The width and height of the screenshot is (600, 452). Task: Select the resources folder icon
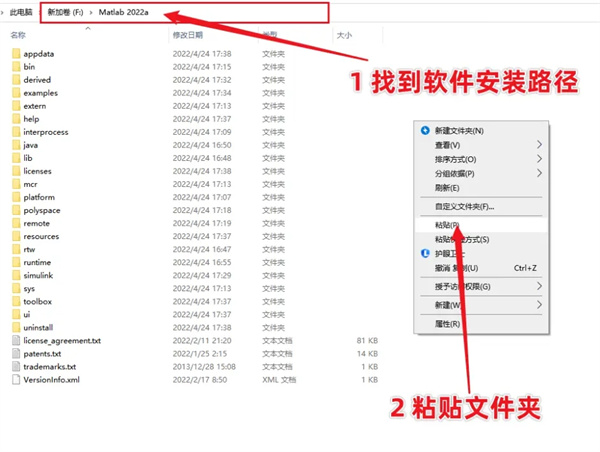point(16,236)
